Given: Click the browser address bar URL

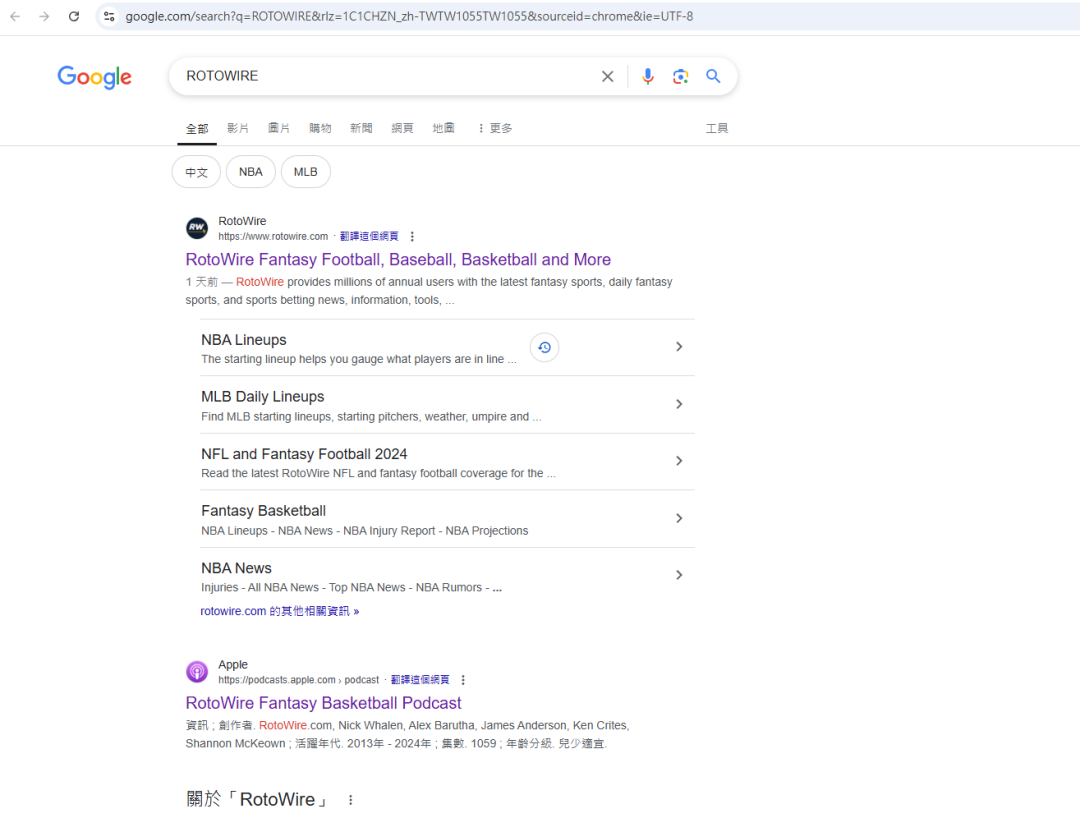Looking at the screenshot, I should coord(409,17).
